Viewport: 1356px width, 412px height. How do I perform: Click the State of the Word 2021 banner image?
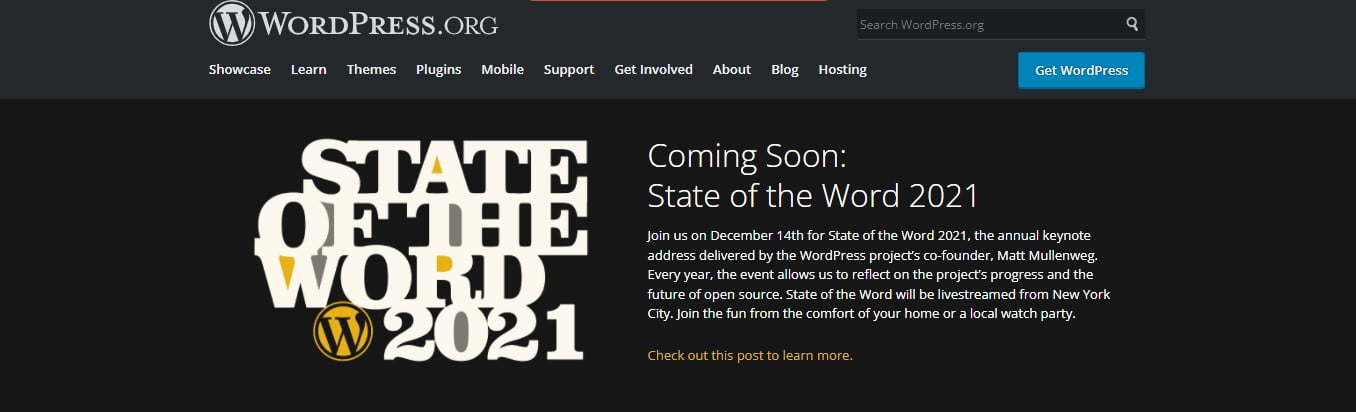pyautogui.click(x=421, y=250)
